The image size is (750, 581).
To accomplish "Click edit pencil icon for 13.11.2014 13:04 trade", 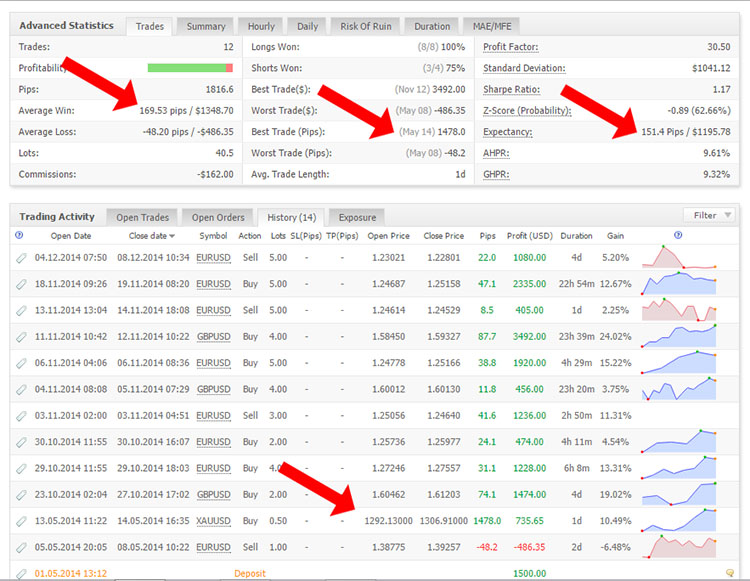I will point(21,311).
